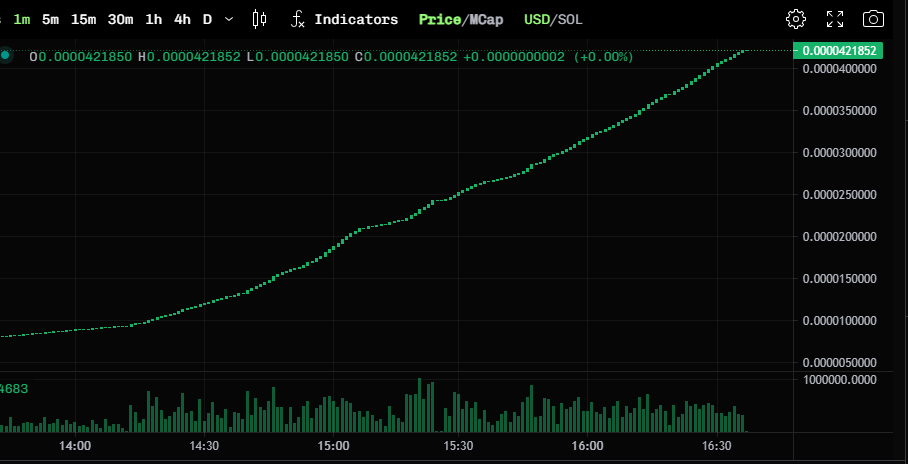
Task: Click volume axis label 1000000.0000
Action: click(839, 380)
